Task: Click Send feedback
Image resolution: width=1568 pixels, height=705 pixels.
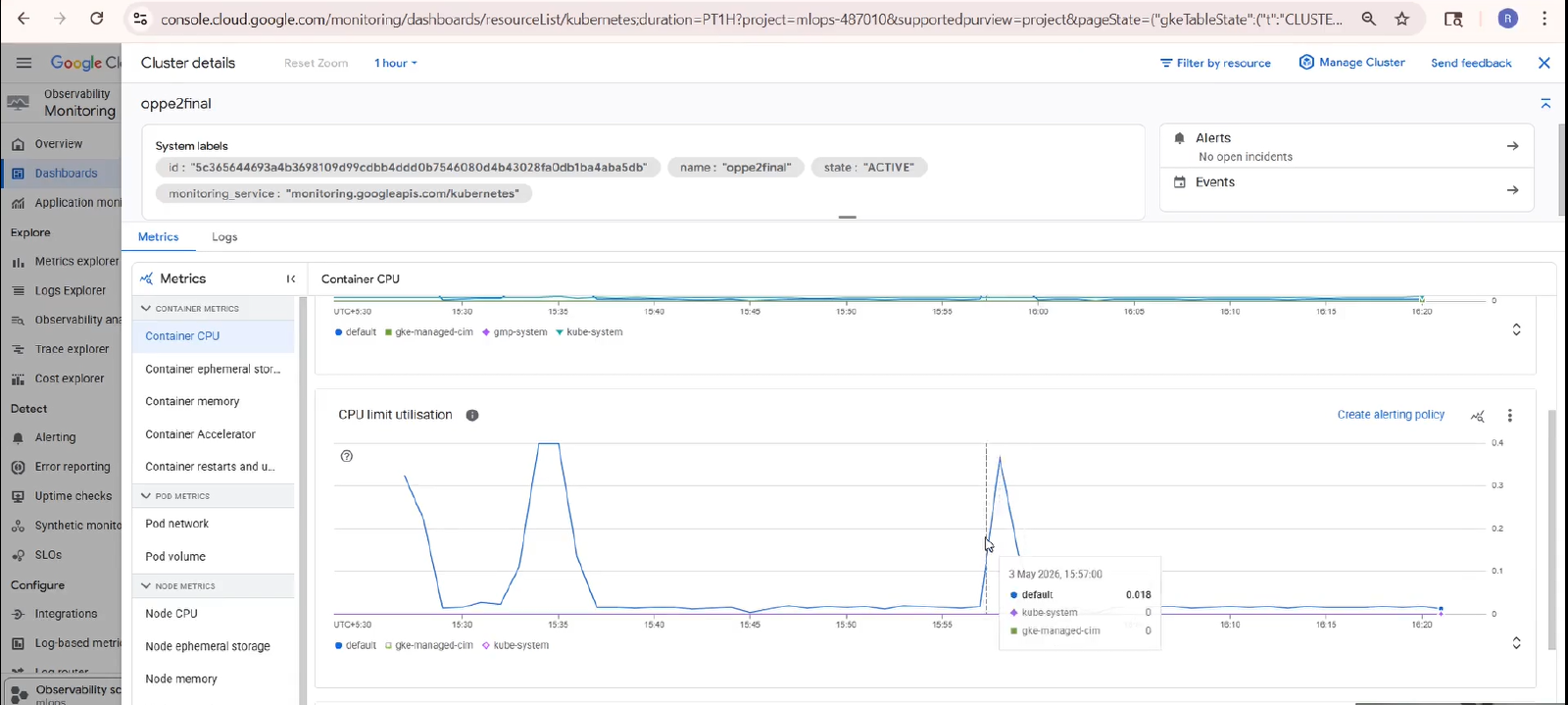Action: [1471, 63]
